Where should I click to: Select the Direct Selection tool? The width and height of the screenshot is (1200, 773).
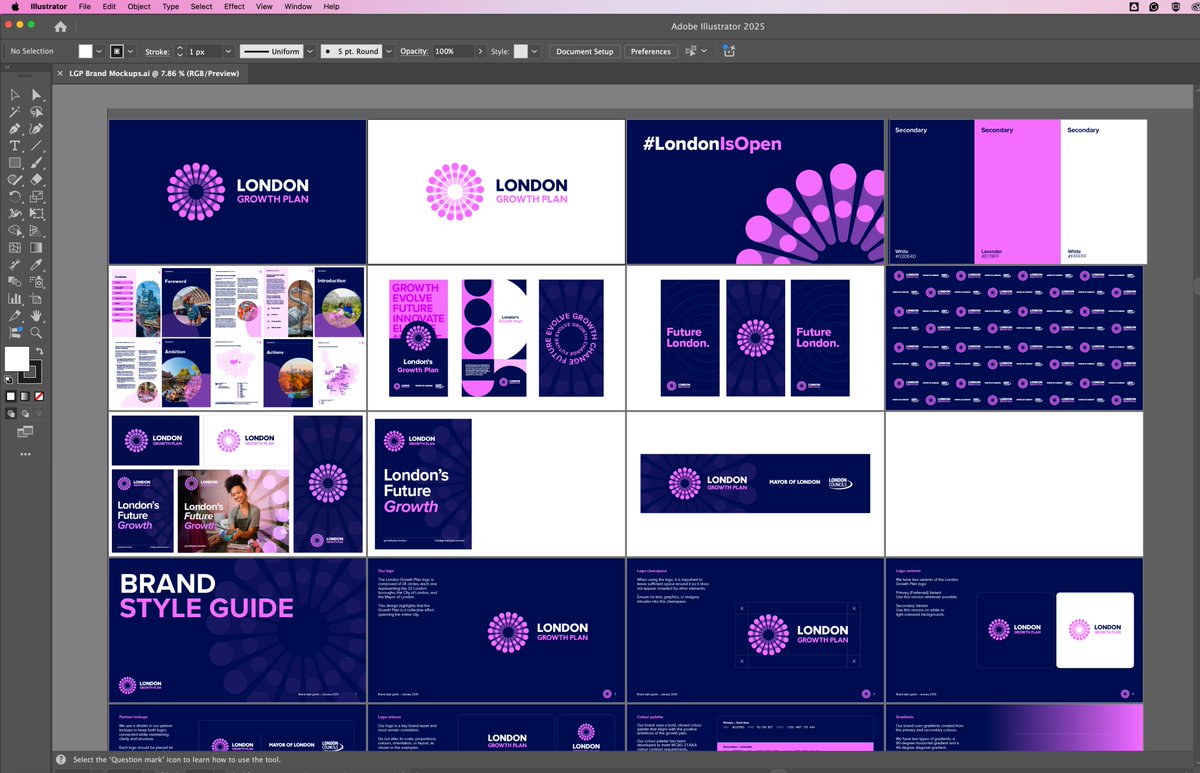tap(37, 95)
